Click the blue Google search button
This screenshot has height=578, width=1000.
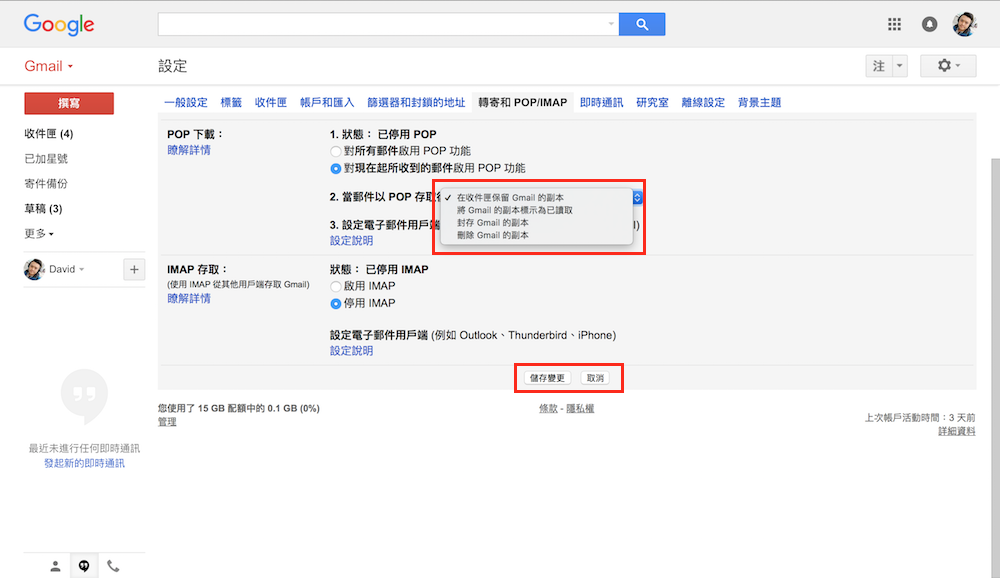pyautogui.click(x=642, y=24)
